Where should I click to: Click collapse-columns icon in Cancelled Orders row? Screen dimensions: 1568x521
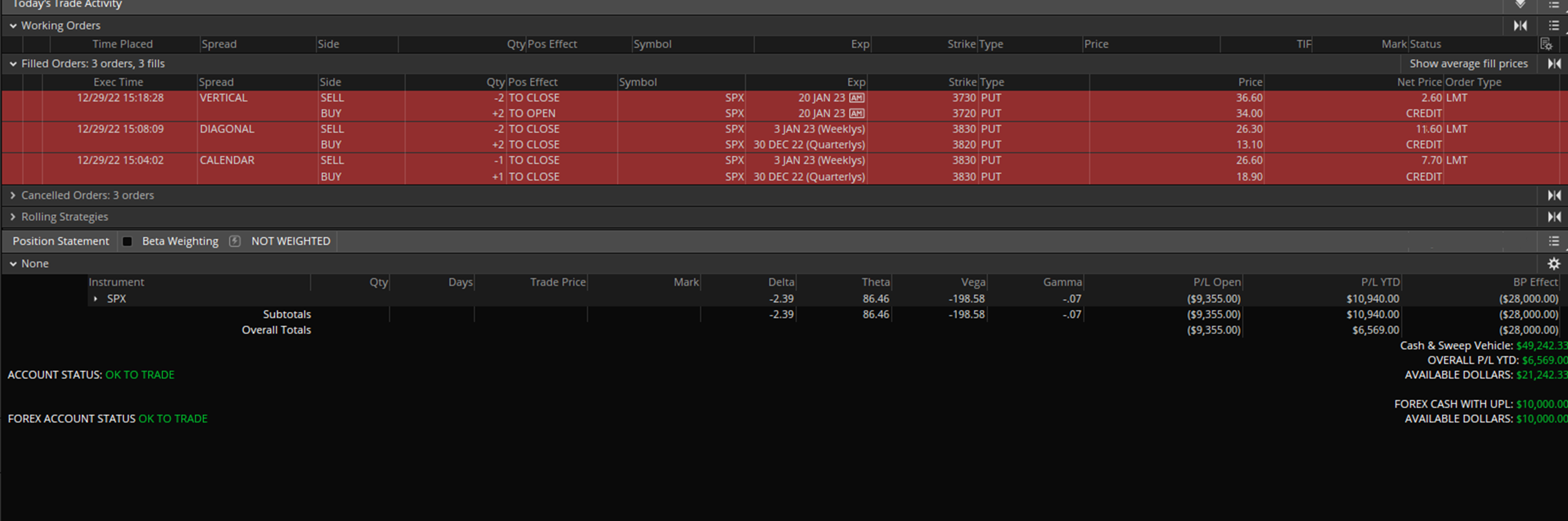tap(1554, 195)
